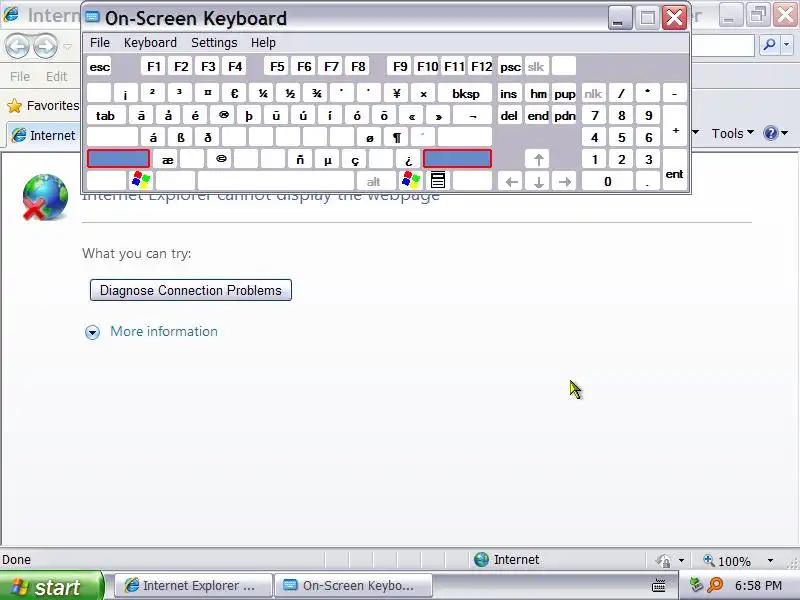Image resolution: width=800 pixels, height=600 pixels.
Task: Click the Internet Explorer back arrow
Action: 17,46
